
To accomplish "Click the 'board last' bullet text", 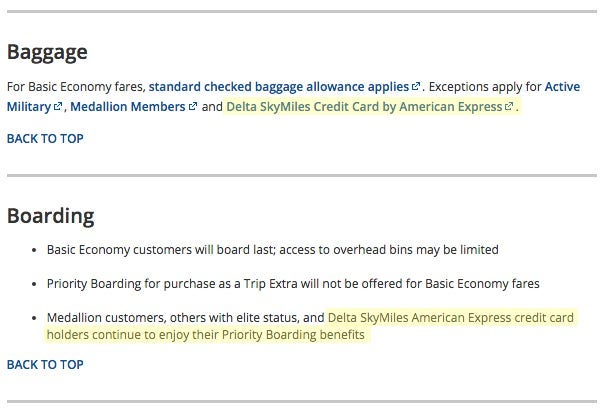I will click(272, 249).
